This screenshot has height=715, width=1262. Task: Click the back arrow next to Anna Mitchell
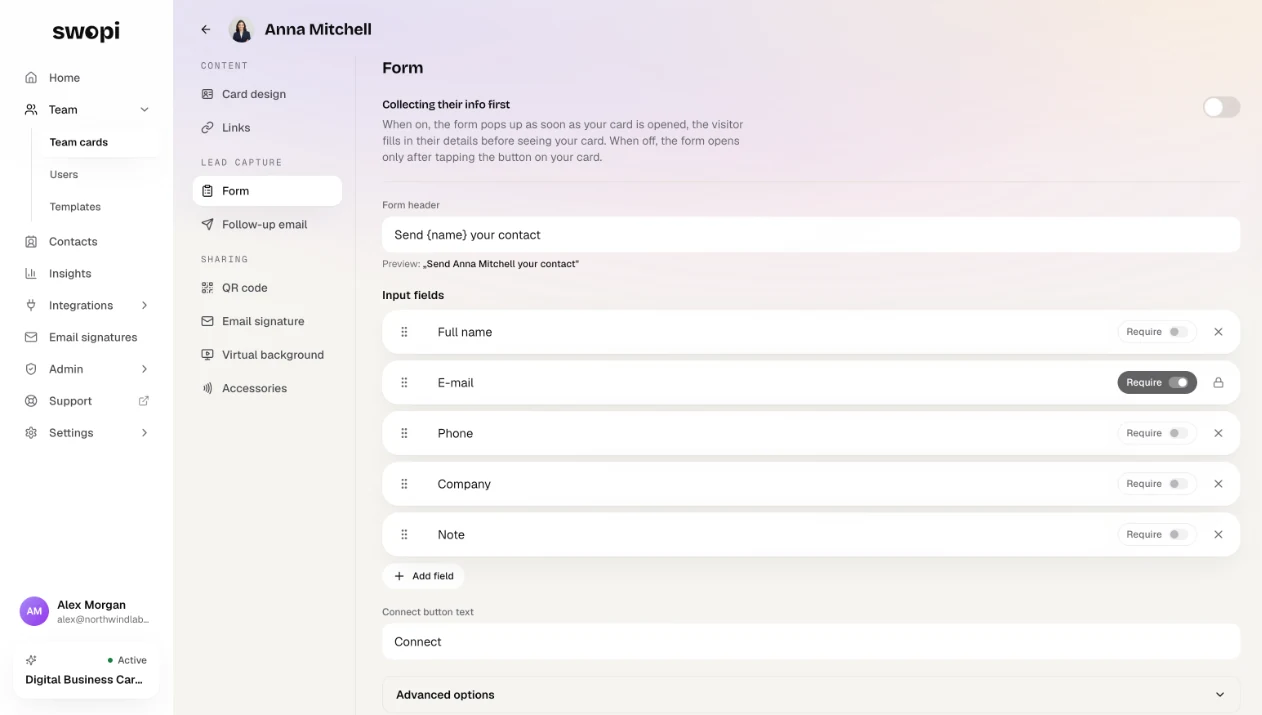click(206, 30)
